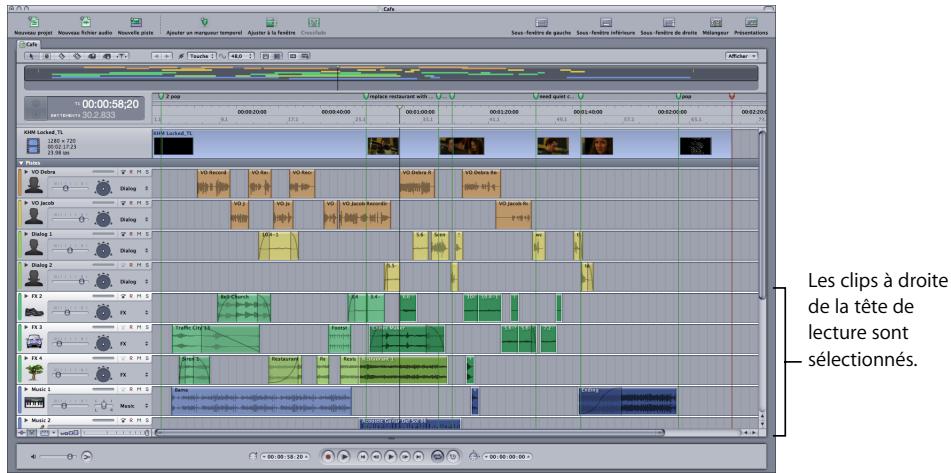Open the Afficher dropdown menu
The height and width of the screenshot is (473, 951).
point(741,56)
